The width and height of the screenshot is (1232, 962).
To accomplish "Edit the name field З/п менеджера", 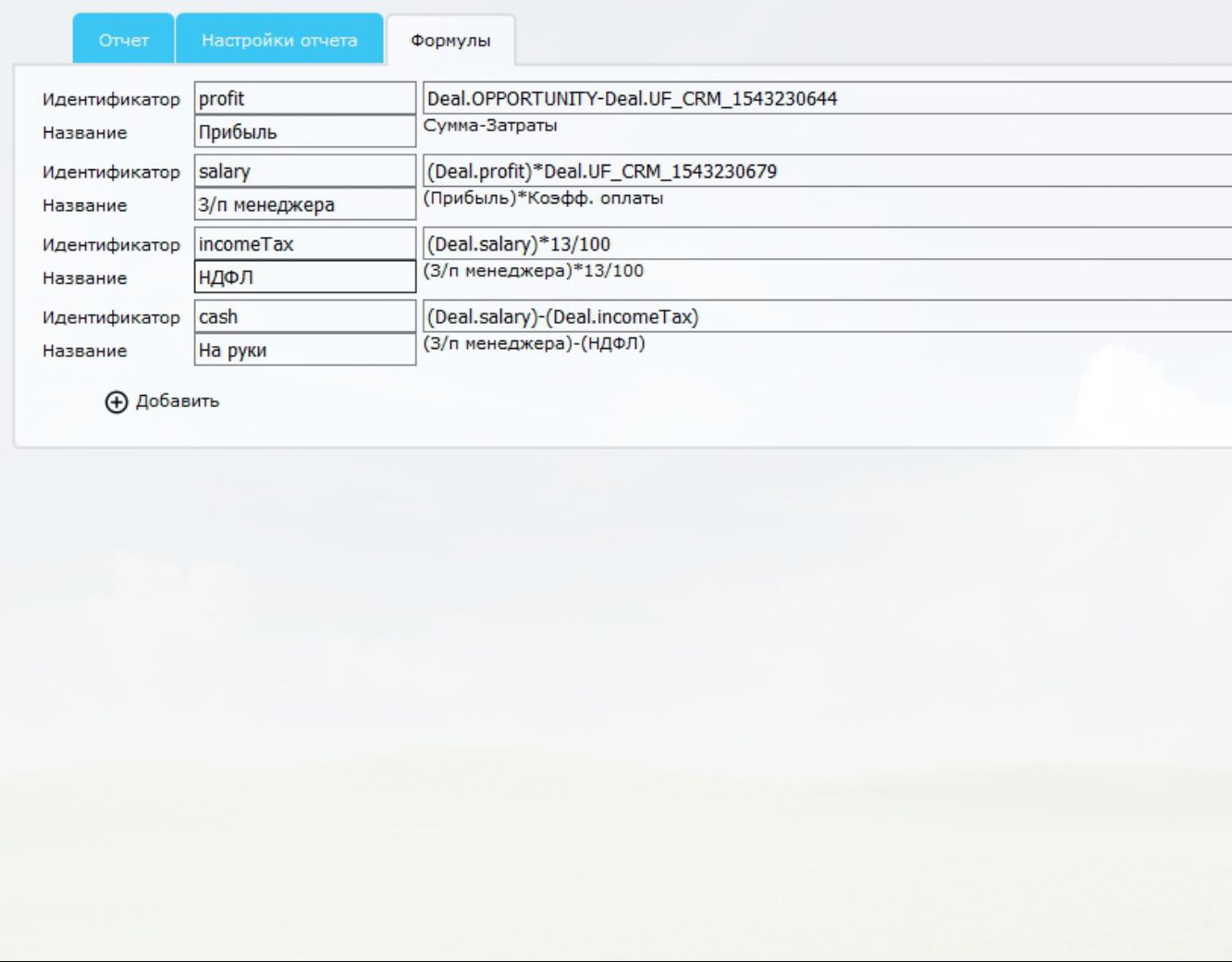I will coord(305,204).
